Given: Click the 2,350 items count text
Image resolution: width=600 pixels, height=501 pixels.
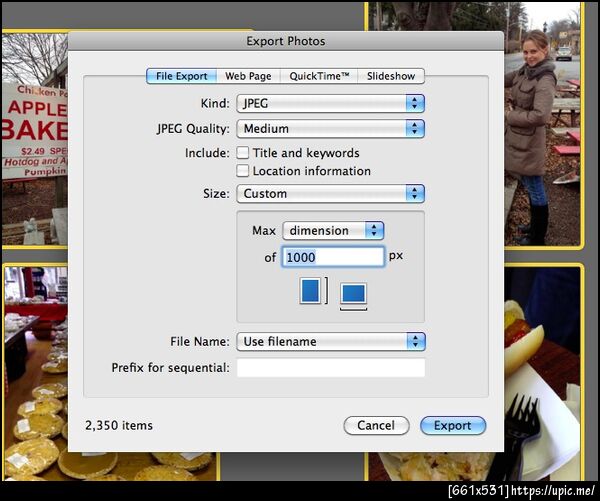Looking at the screenshot, I should point(119,426).
